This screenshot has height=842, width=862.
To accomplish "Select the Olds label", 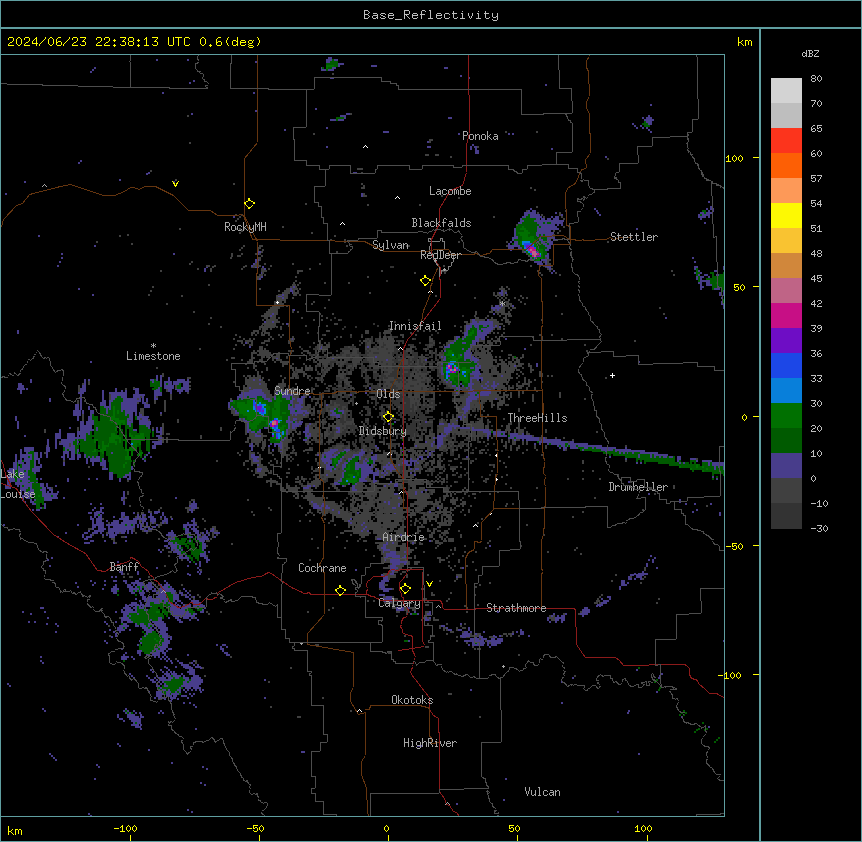I will point(388,394).
